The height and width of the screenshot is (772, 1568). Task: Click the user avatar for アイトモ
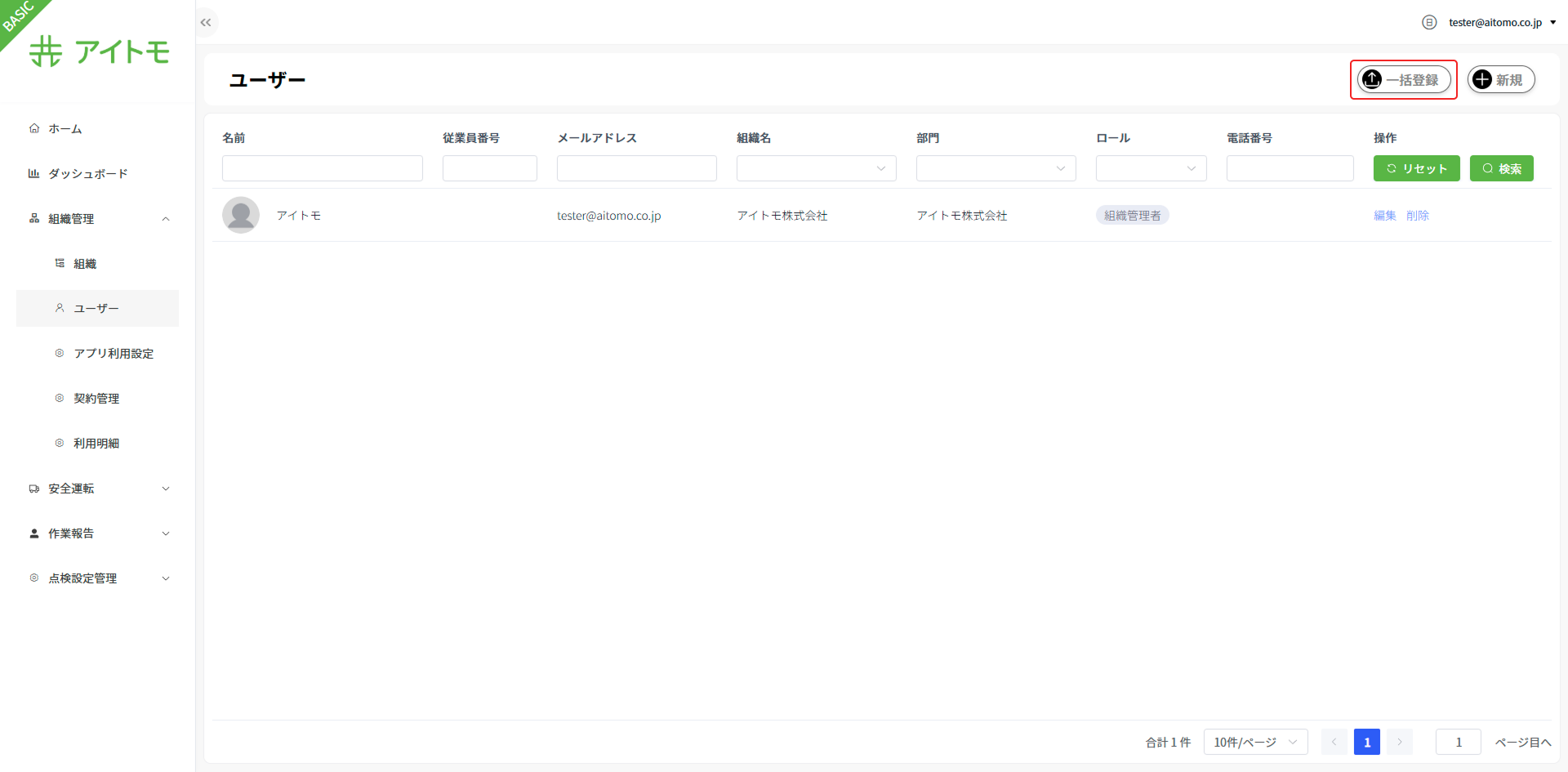(241, 216)
